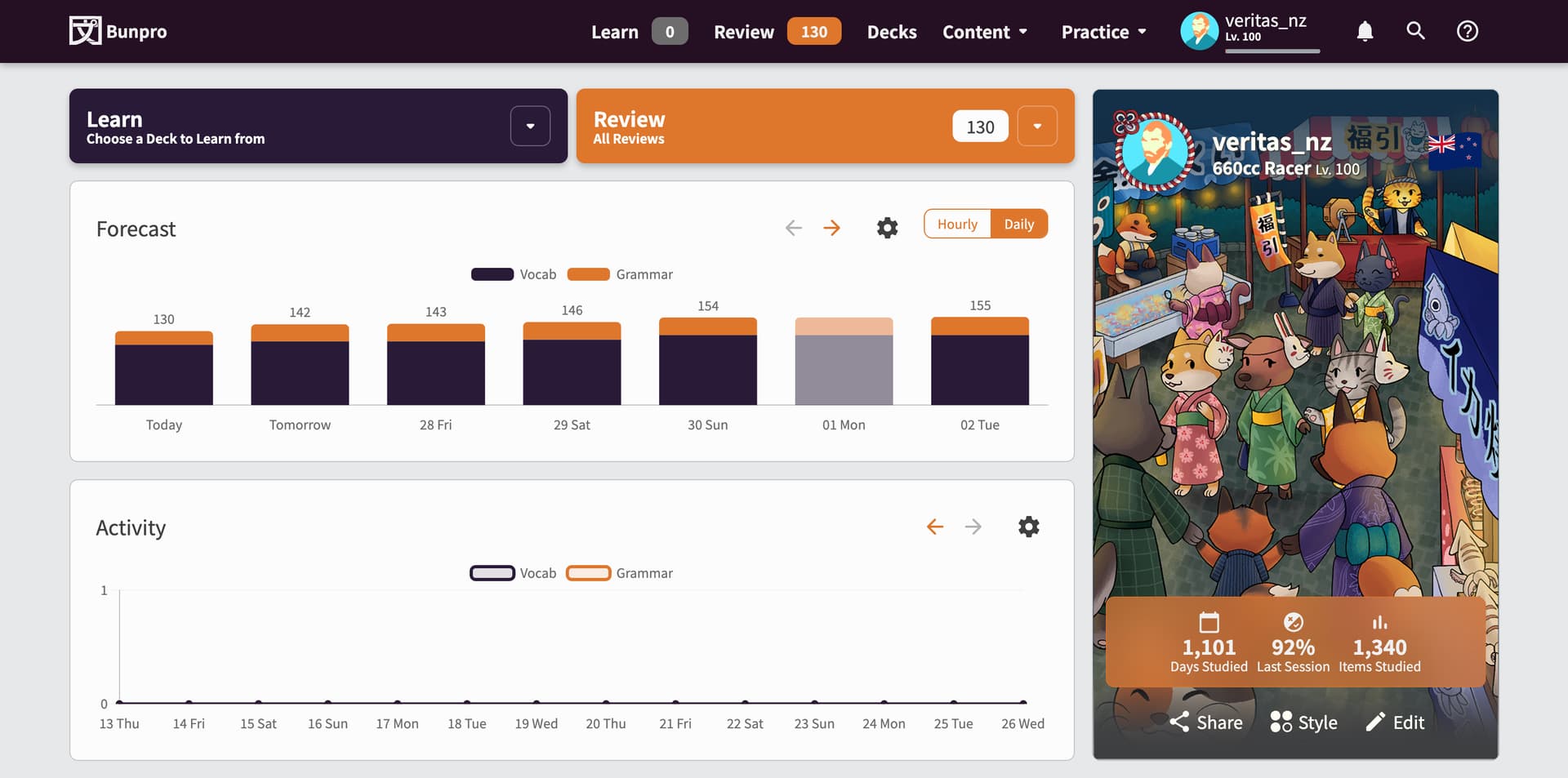Open the Content dropdown menu

(x=984, y=32)
